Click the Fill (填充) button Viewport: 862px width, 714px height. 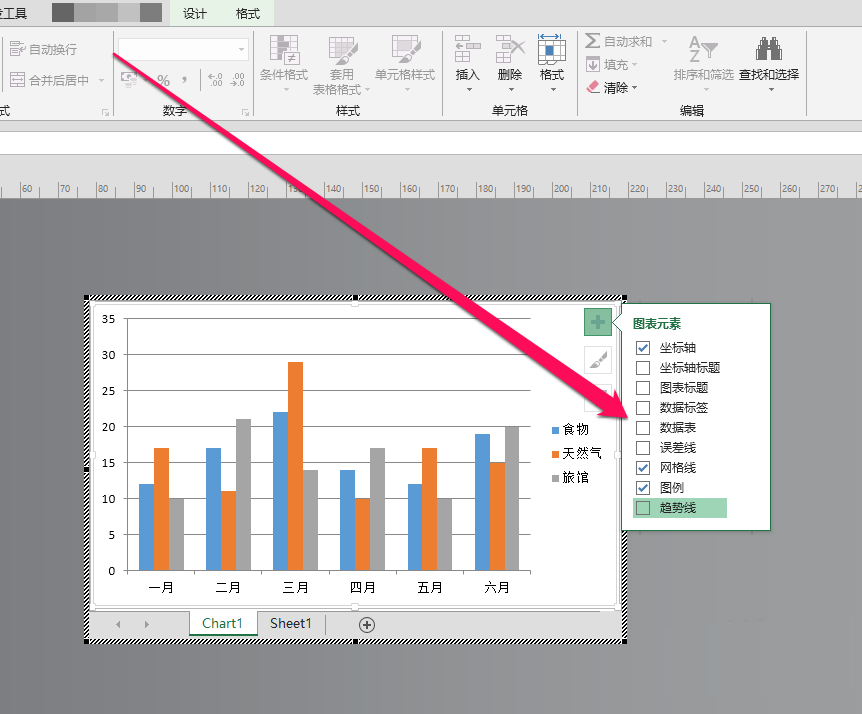click(611, 64)
